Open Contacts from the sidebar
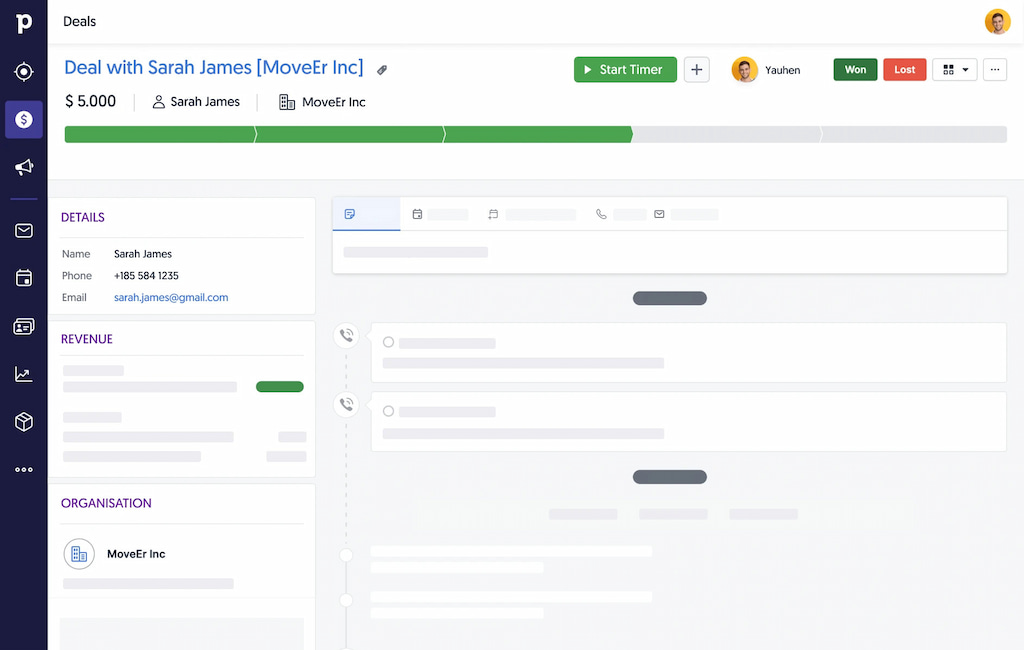The image size is (1024, 650). (23, 326)
